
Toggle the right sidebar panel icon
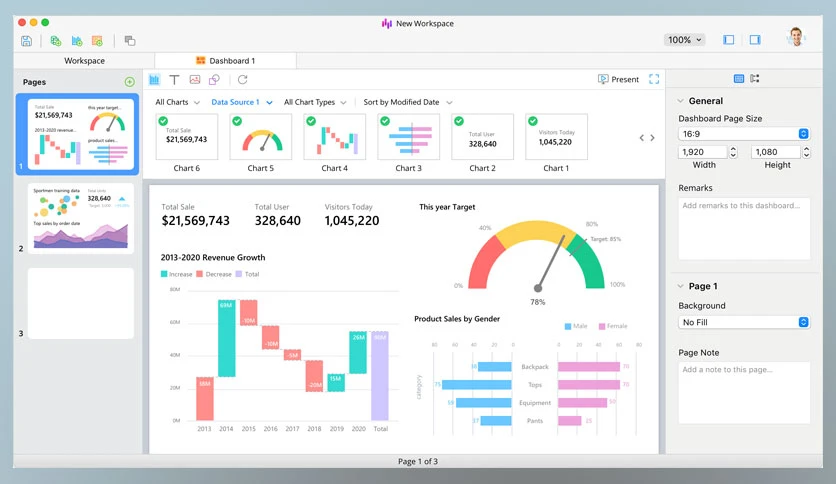pos(755,39)
